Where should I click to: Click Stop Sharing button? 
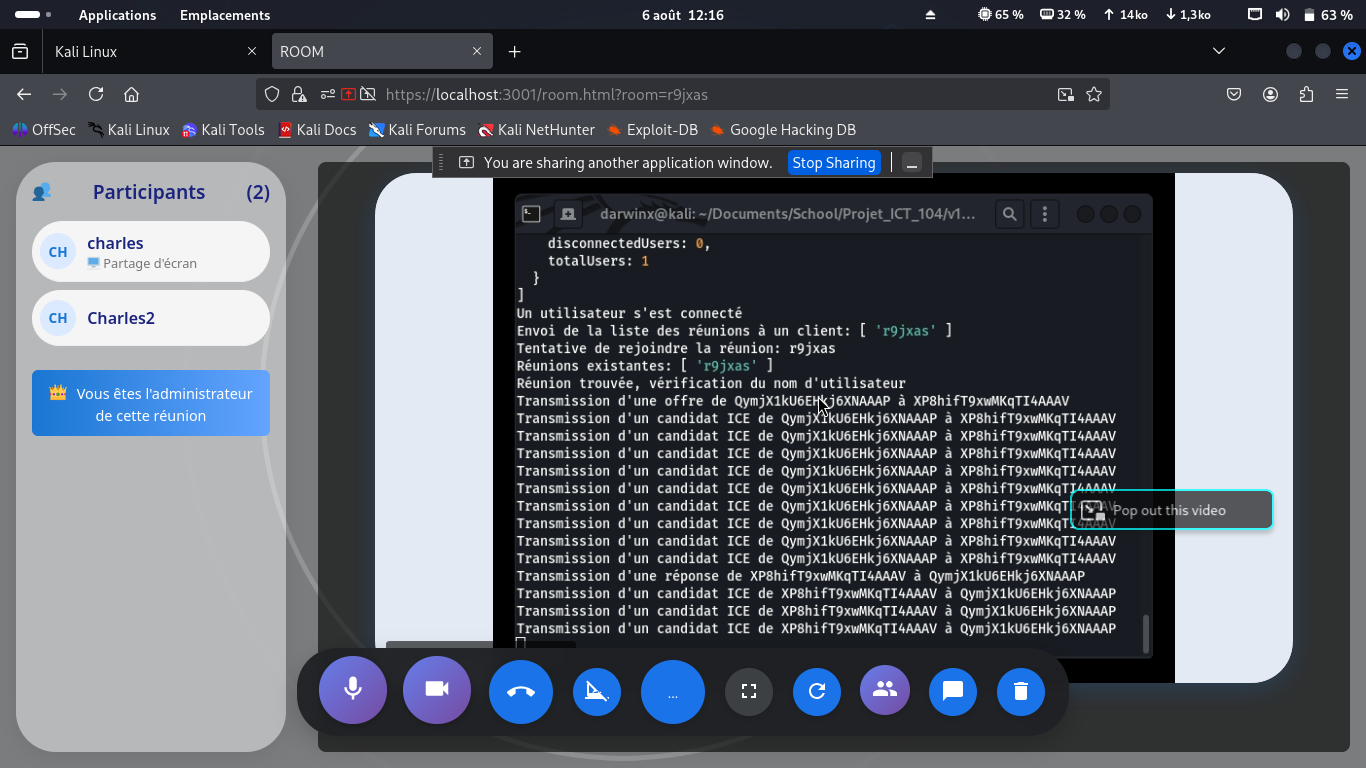coord(833,163)
